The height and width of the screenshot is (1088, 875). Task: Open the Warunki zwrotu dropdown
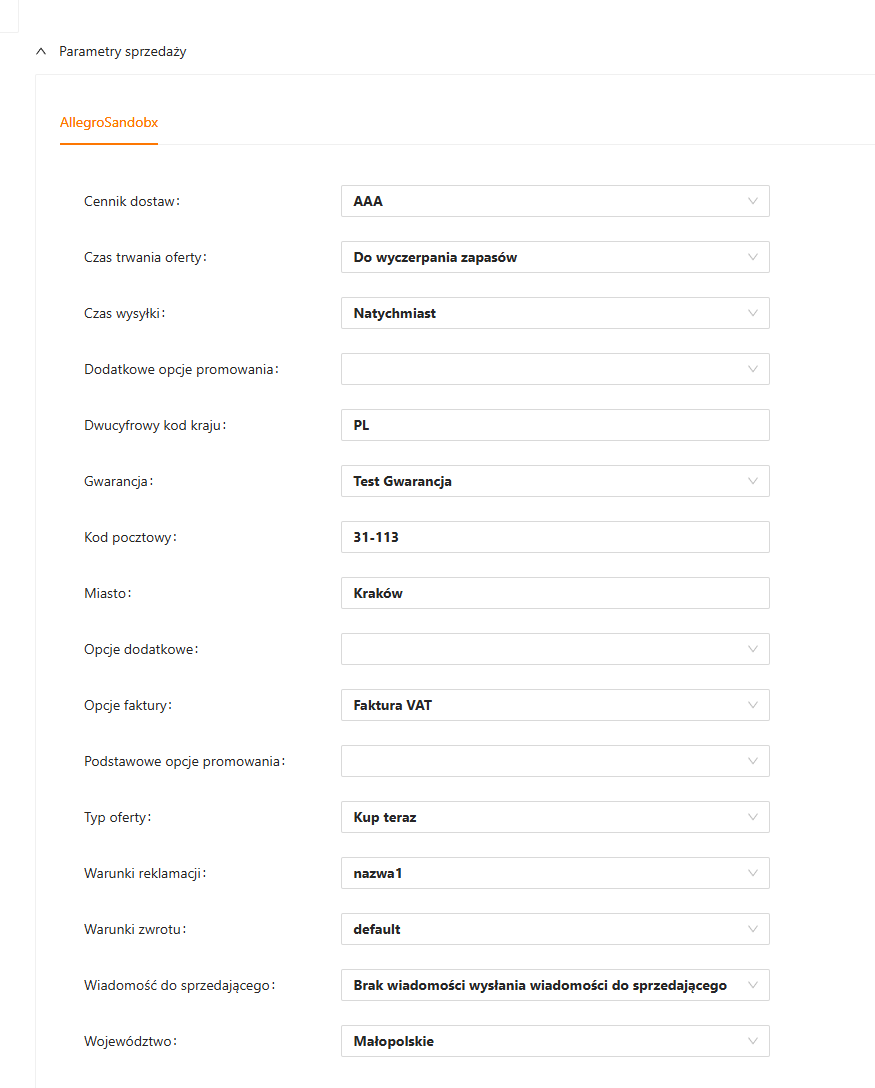point(555,929)
